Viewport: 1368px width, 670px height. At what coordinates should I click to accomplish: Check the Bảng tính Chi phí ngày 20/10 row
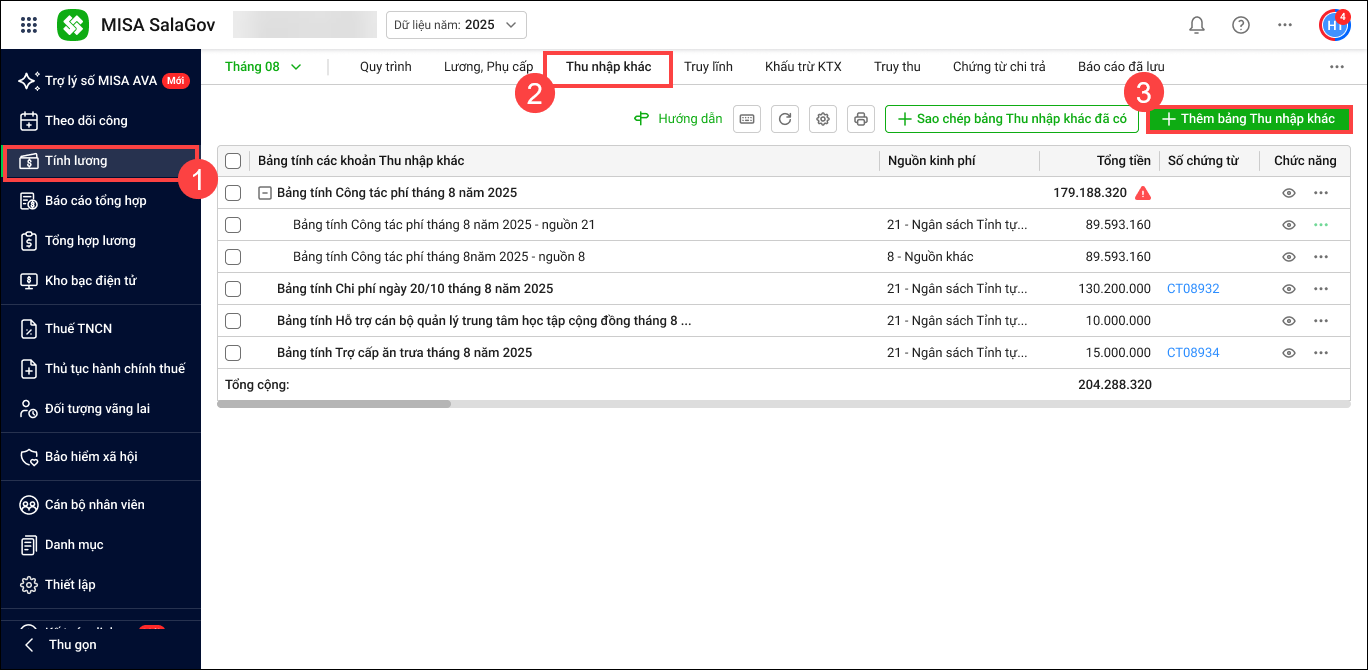point(233,289)
